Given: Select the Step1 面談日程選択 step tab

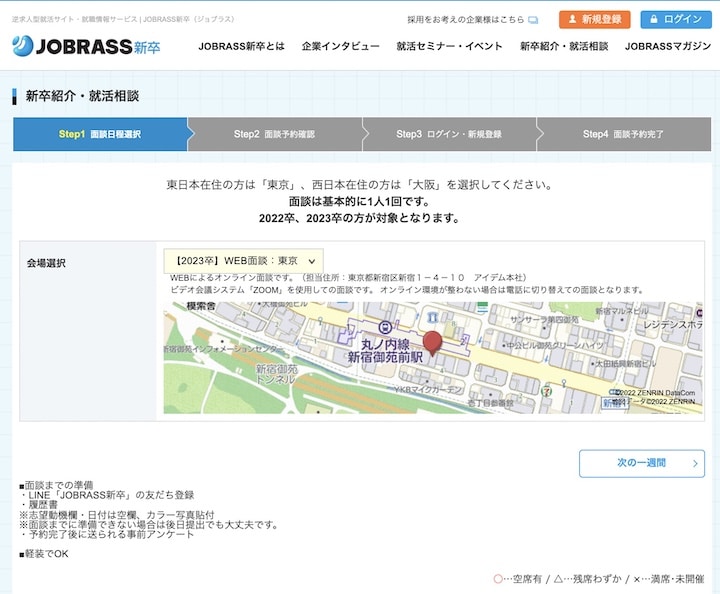Looking at the screenshot, I should 100,134.
